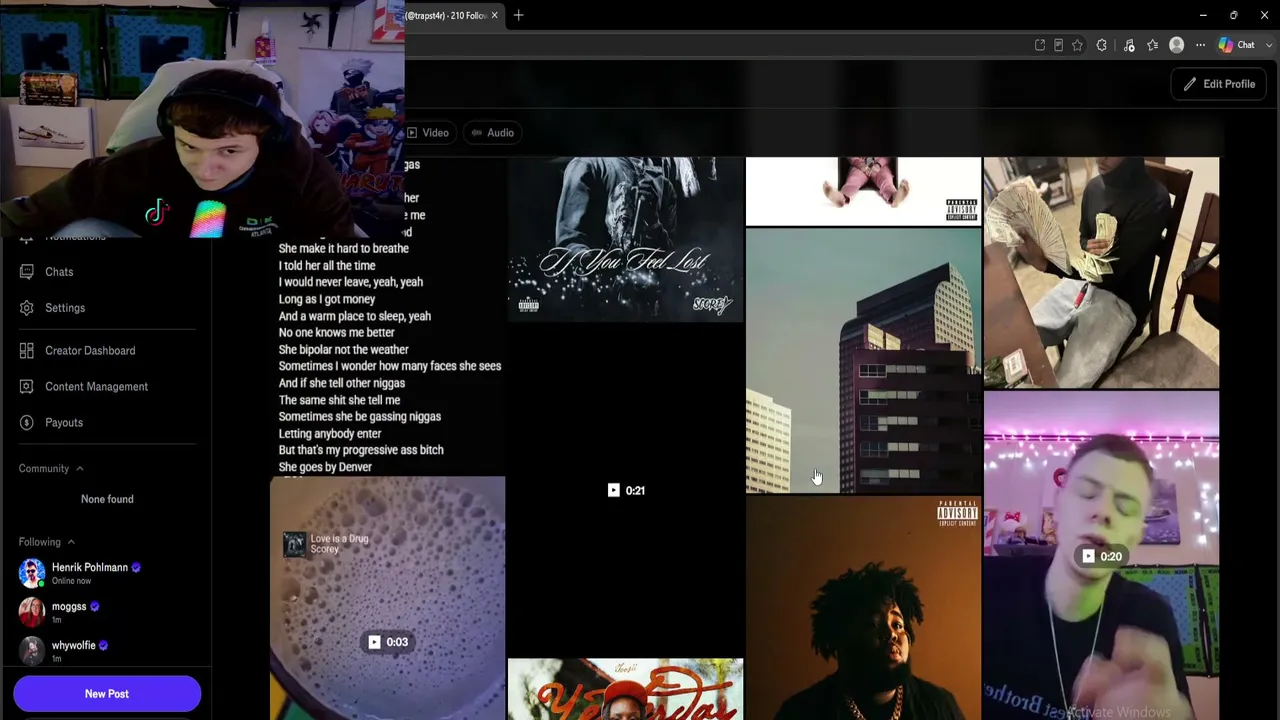Click Henrik Pohlmann's avatar
Viewport: 1280px width, 720px height.
point(32,573)
